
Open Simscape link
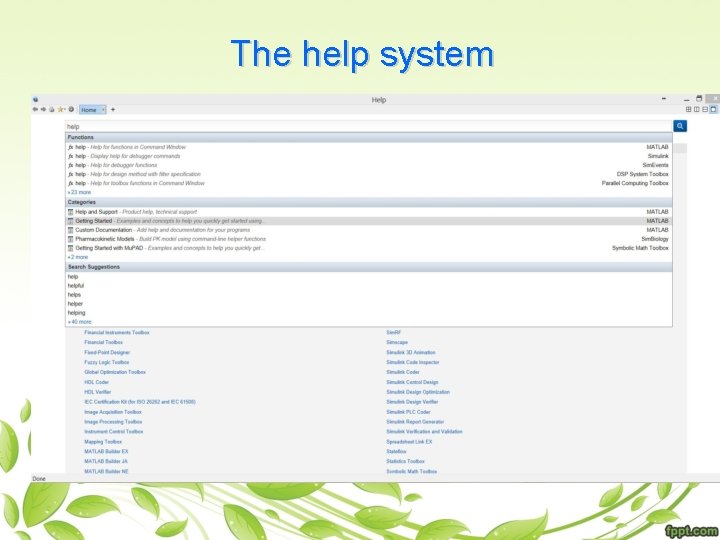(x=397, y=343)
